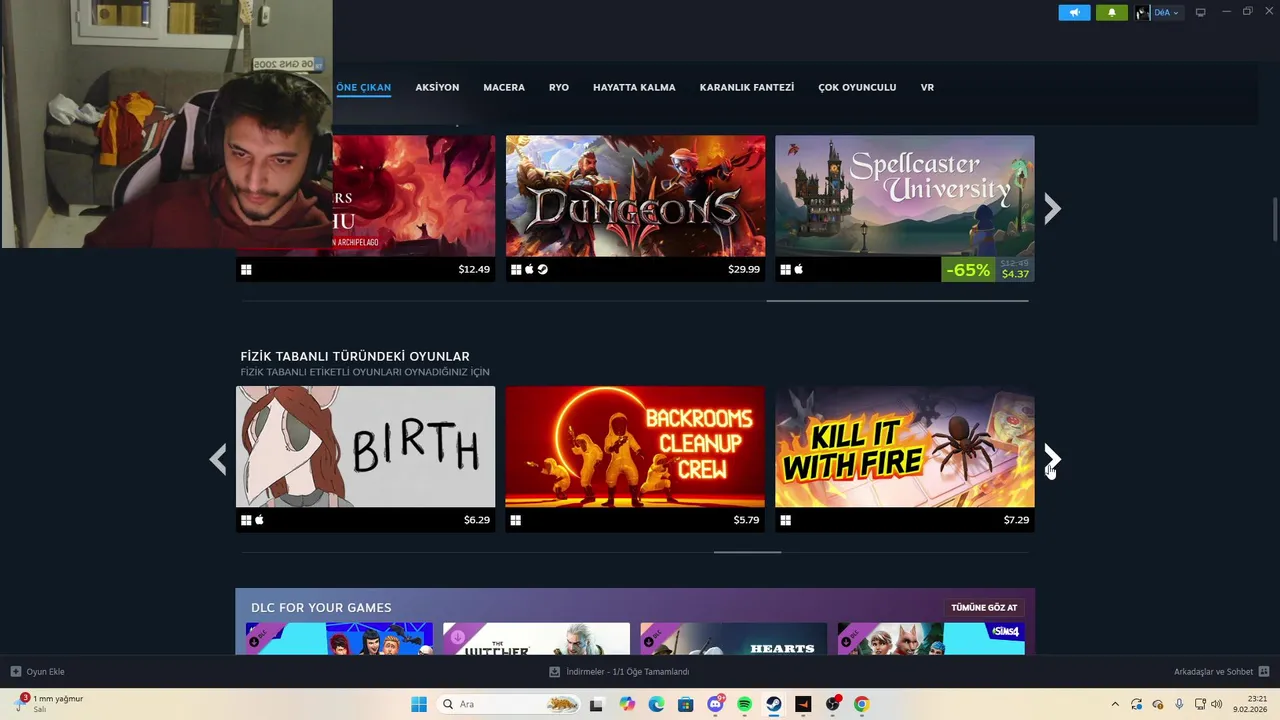The image size is (1280, 720).
Task: Click FİZİK TABANLI TÜRÜNDEKİ OYUNLAR heading
Action: click(355, 356)
